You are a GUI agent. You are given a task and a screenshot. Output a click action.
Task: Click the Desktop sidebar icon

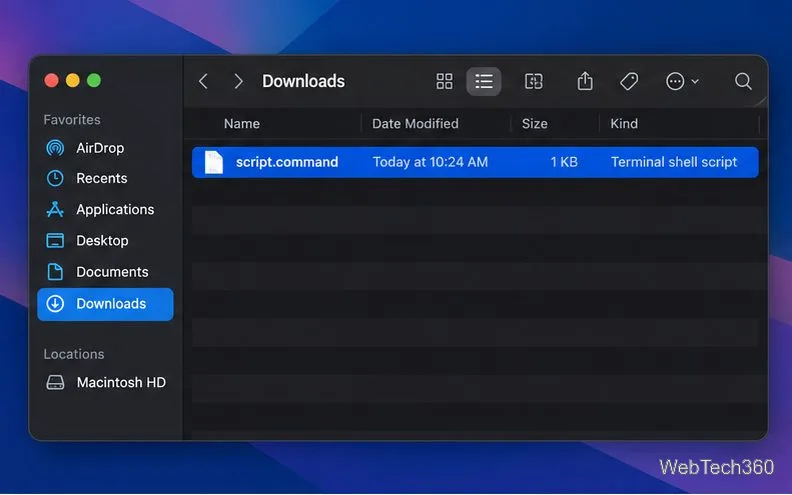point(55,241)
